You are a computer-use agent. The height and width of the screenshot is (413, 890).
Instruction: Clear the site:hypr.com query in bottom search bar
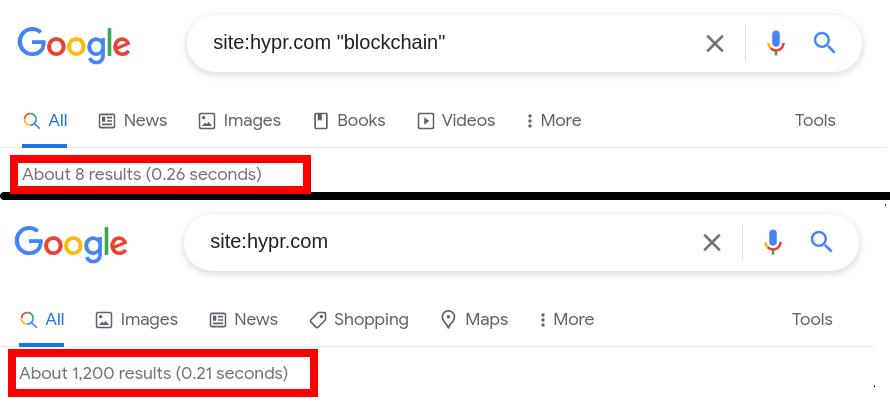(x=712, y=243)
